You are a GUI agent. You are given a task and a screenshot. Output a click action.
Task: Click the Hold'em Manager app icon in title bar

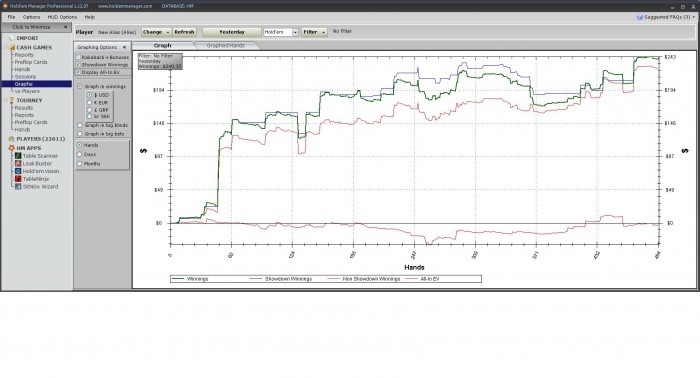(x=5, y=6)
